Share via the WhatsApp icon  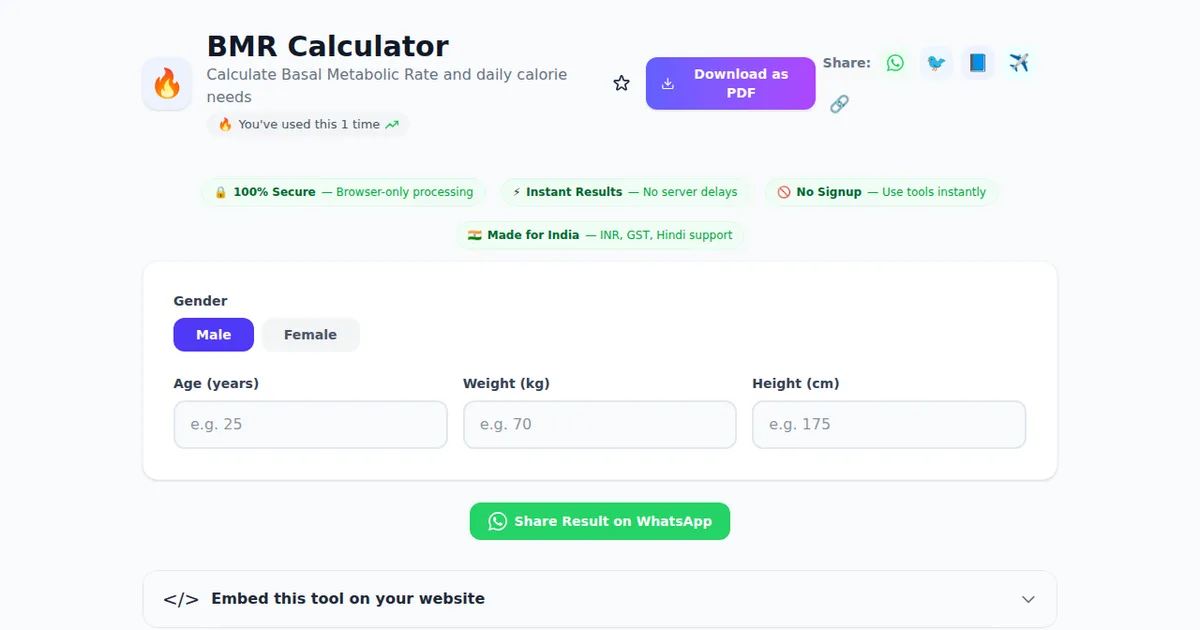click(895, 63)
